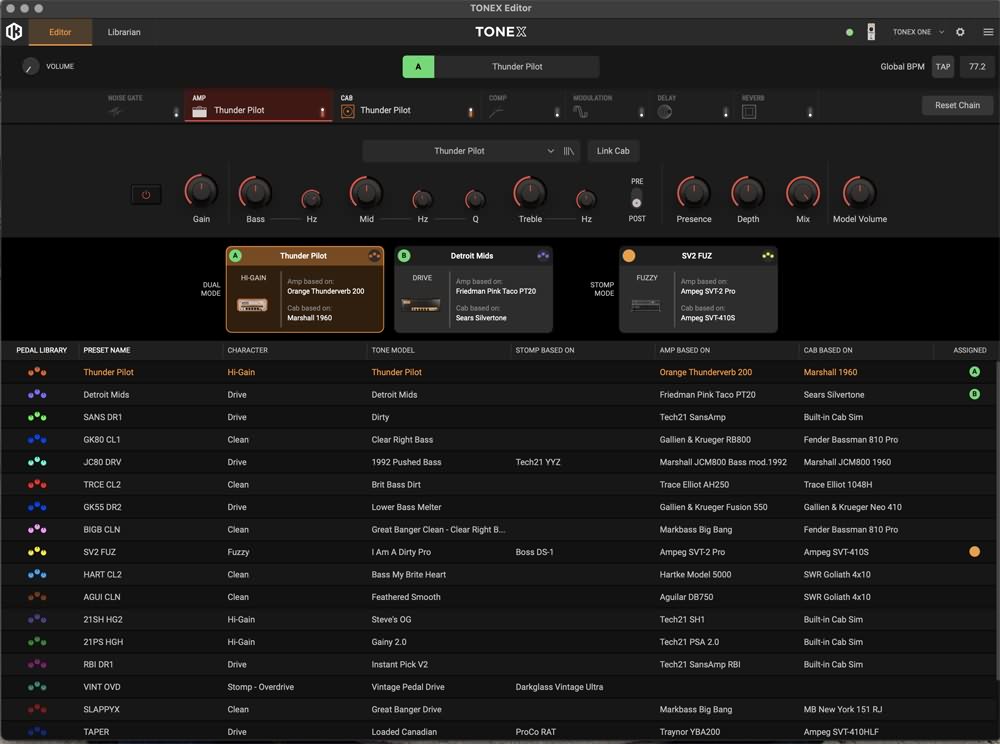
Task: Open the tone model browser library icon
Action: tap(569, 151)
